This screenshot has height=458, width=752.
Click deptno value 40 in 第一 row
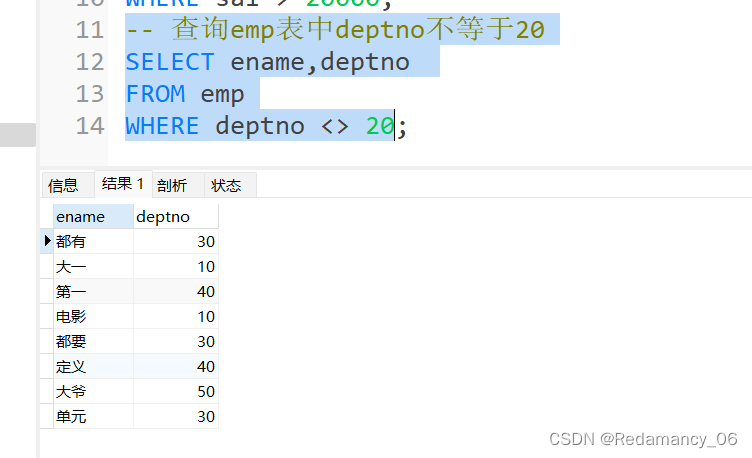point(176,291)
